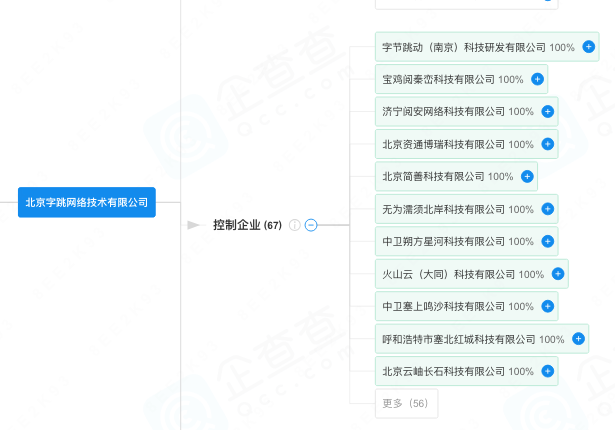Expand 北京资通博瑞科技有限公司 plus icon
This screenshot has height=430, width=615.
pyautogui.click(x=548, y=144)
